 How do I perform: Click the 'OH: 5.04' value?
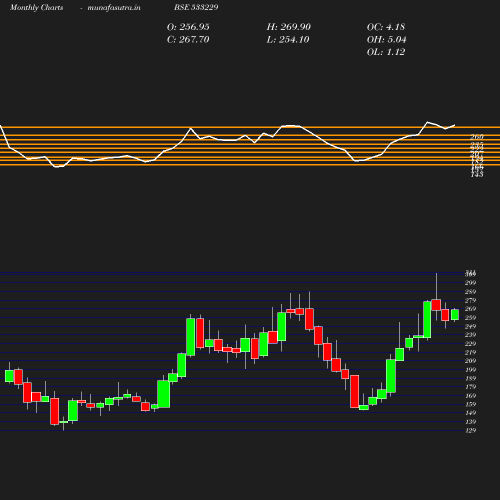[x=386, y=40]
